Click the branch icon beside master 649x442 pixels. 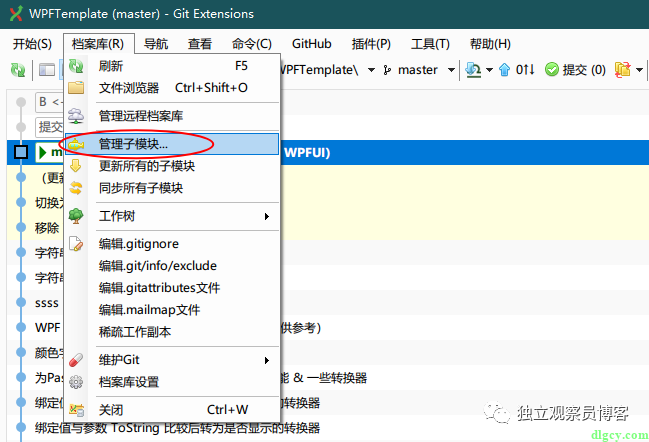tap(387, 70)
